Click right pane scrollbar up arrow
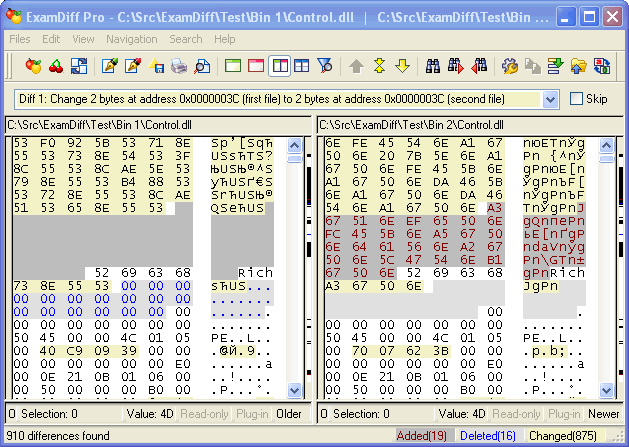Image resolution: width=629 pixels, height=447 pixels. point(606,145)
